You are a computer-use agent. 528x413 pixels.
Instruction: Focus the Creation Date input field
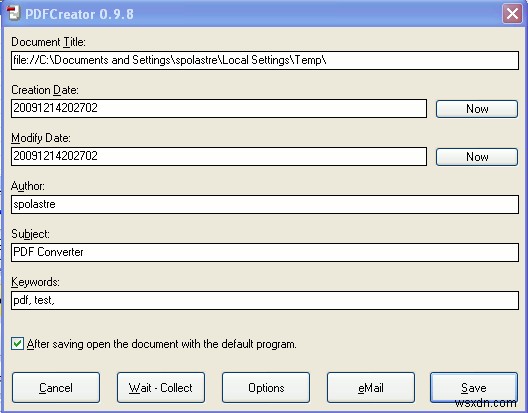pos(219,108)
